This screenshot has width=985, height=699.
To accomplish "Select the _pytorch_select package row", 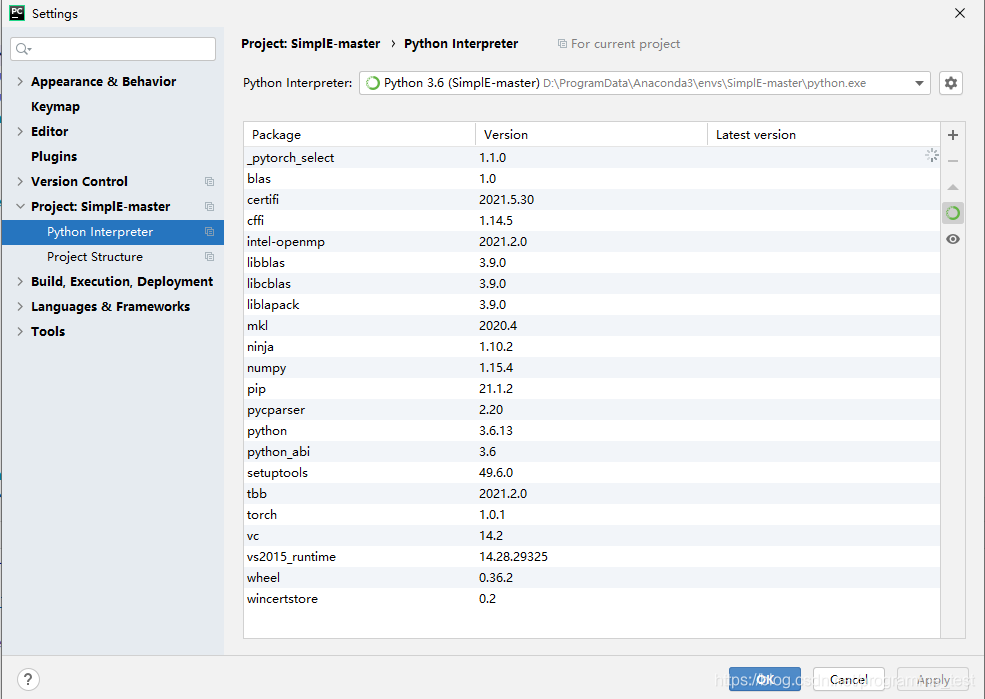I will click(592, 158).
